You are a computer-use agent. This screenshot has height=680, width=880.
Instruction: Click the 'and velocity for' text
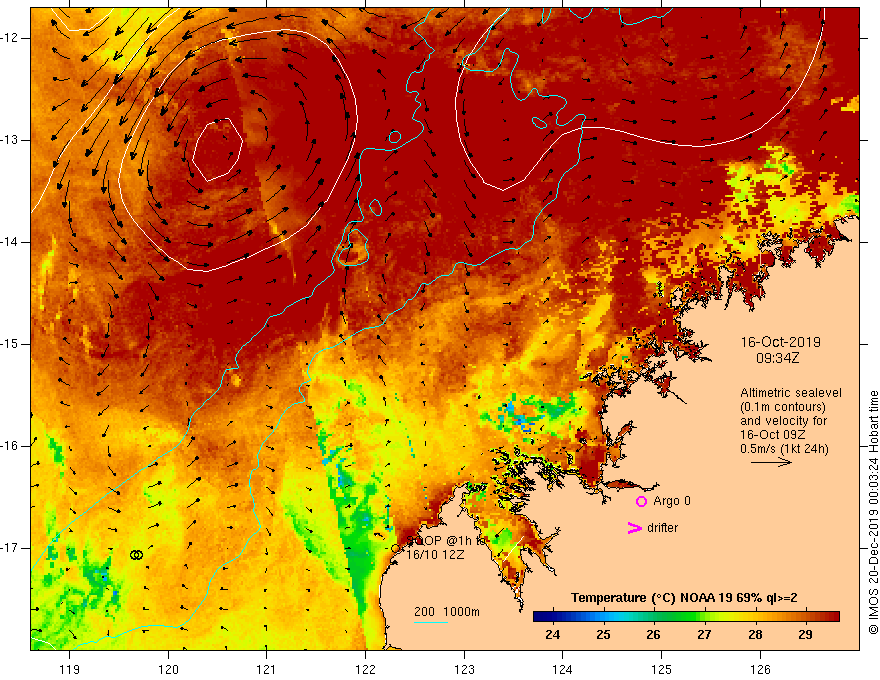783,421
